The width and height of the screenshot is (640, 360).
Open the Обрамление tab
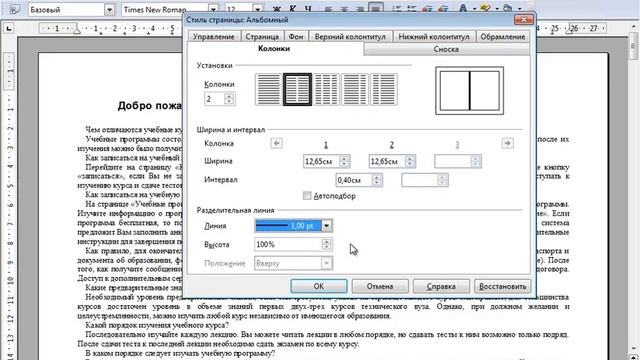click(502, 36)
